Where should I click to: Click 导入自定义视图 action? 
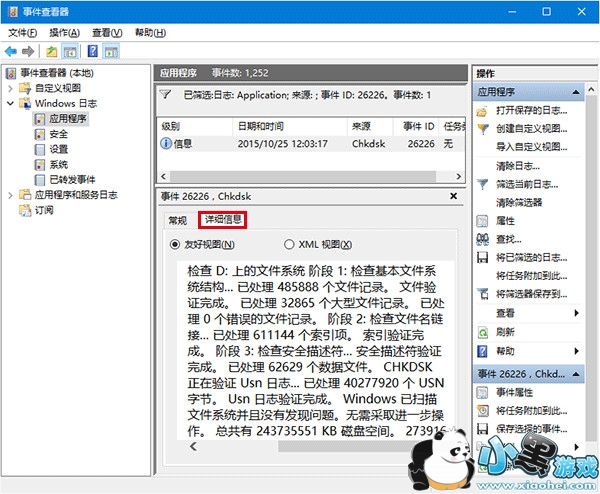click(531, 147)
